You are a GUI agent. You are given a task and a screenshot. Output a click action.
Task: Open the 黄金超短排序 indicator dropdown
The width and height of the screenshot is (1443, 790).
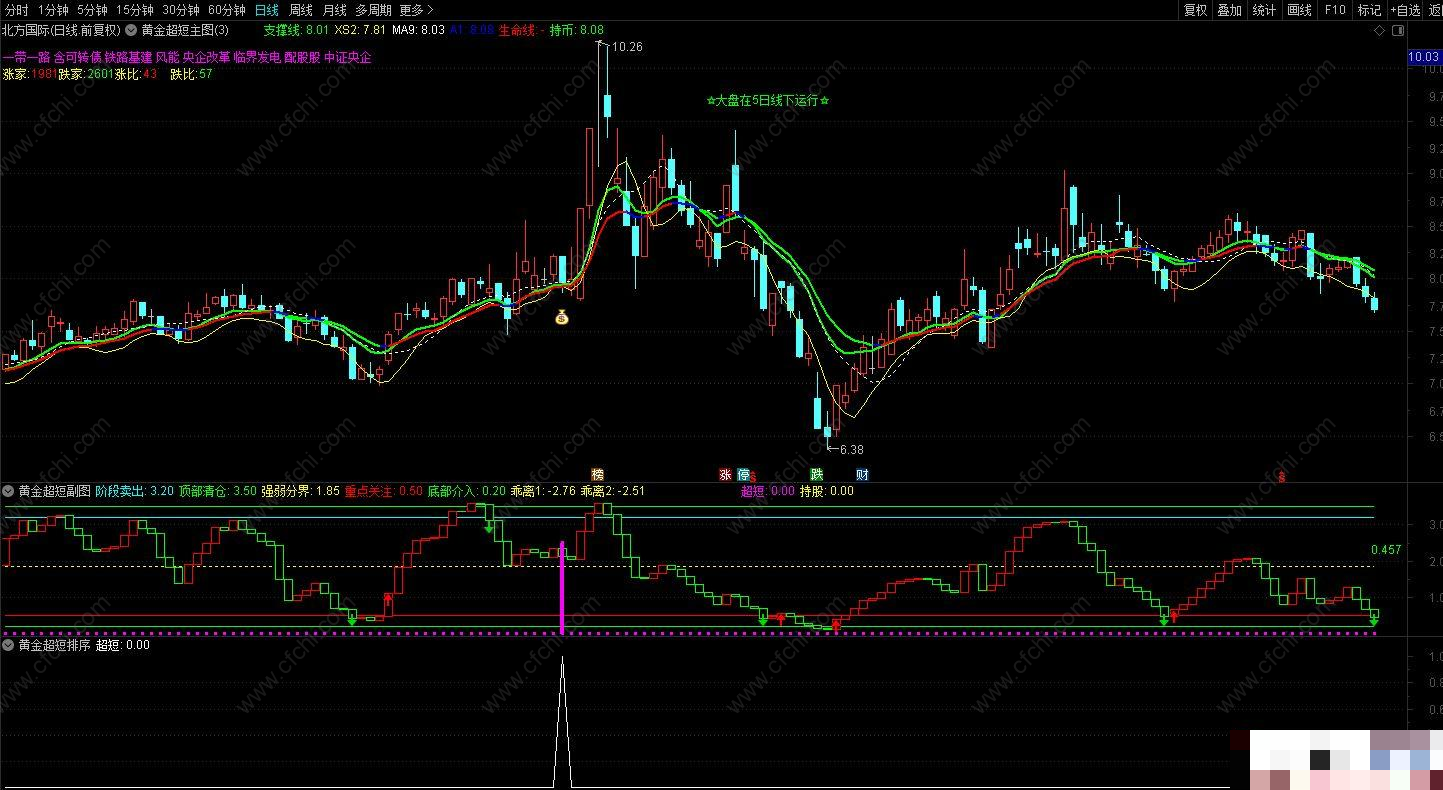pos(8,645)
